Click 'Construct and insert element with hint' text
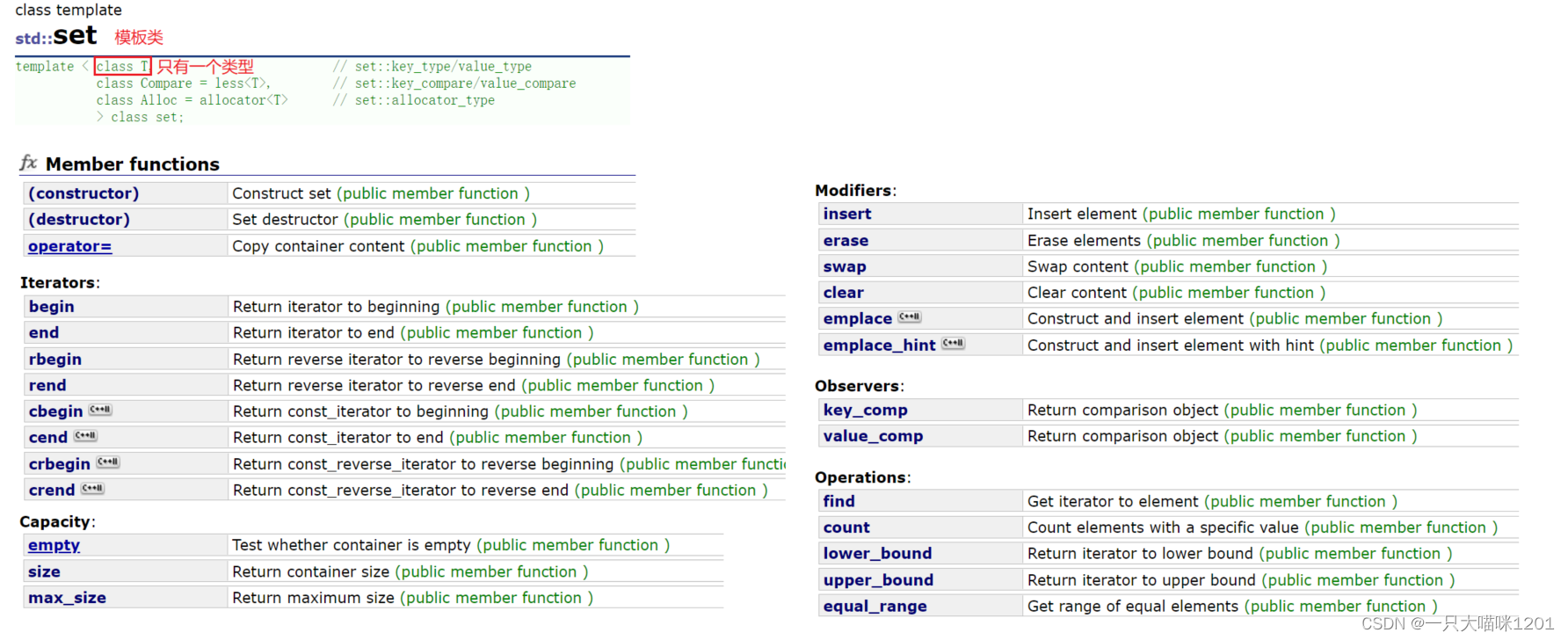This screenshot has height=640, width=1568. tap(1171, 345)
